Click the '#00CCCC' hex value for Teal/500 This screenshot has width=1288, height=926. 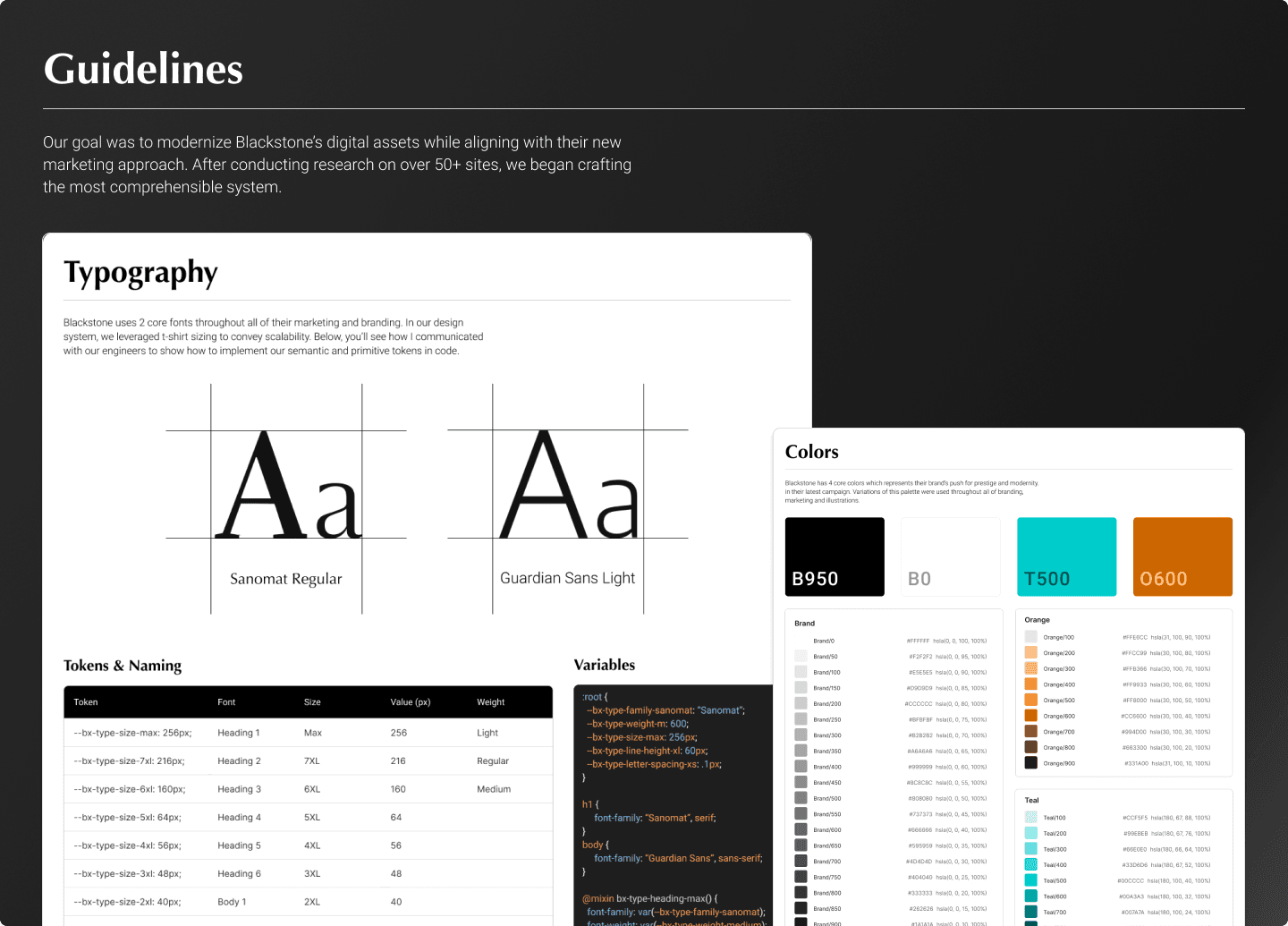tap(1131, 880)
